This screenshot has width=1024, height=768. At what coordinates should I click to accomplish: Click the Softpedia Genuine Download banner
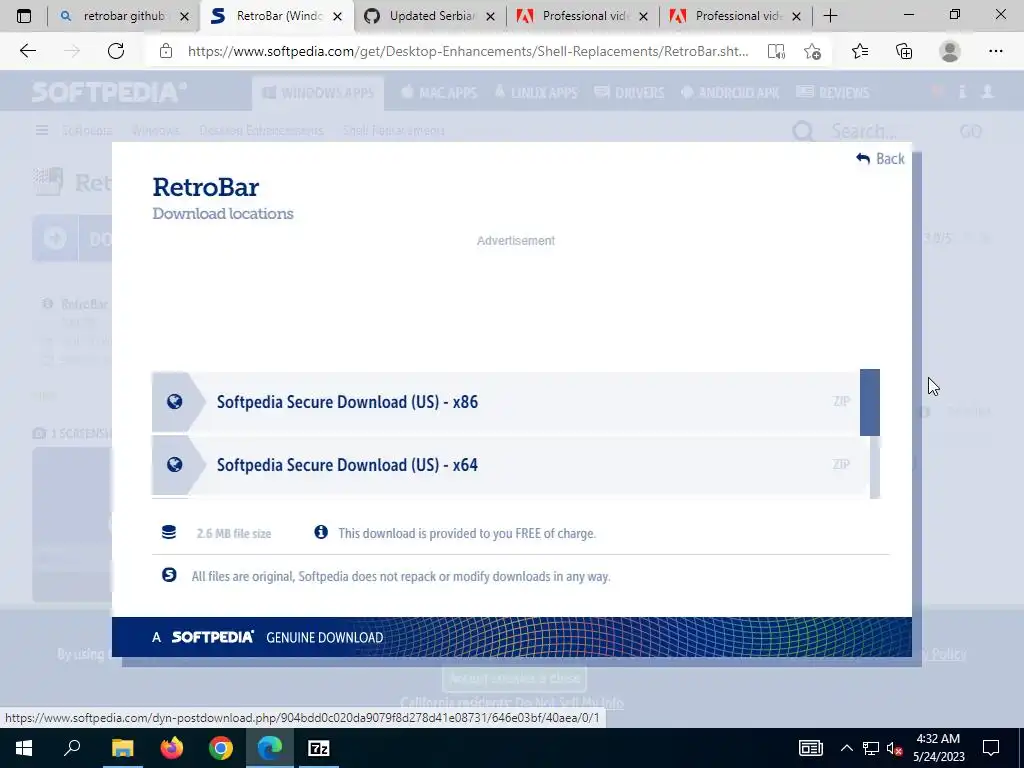pos(511,637)
